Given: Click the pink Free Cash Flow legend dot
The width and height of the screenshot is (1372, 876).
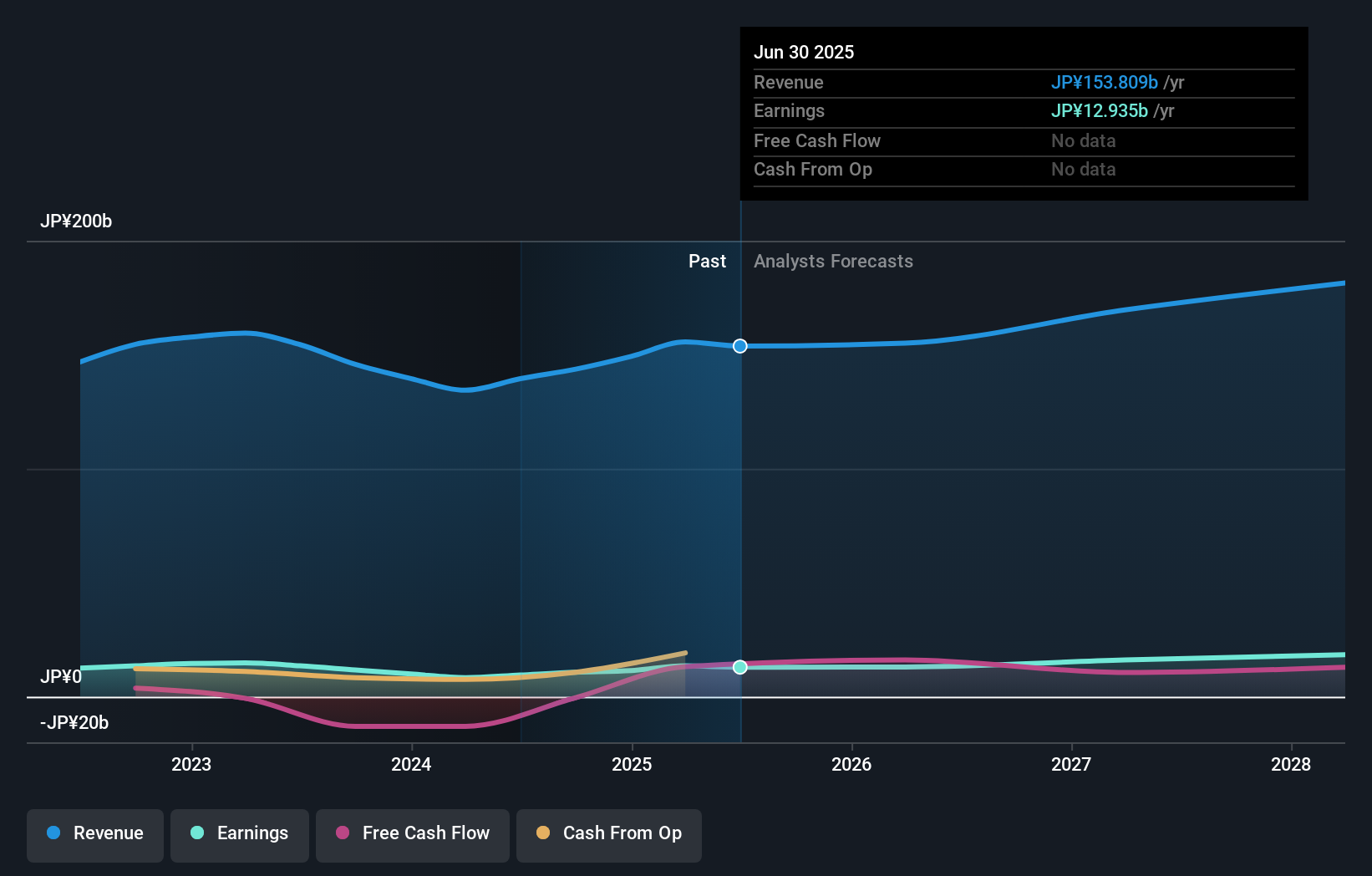Looking at the screenshot, I should pyautogui.click(x=342, y=833).
